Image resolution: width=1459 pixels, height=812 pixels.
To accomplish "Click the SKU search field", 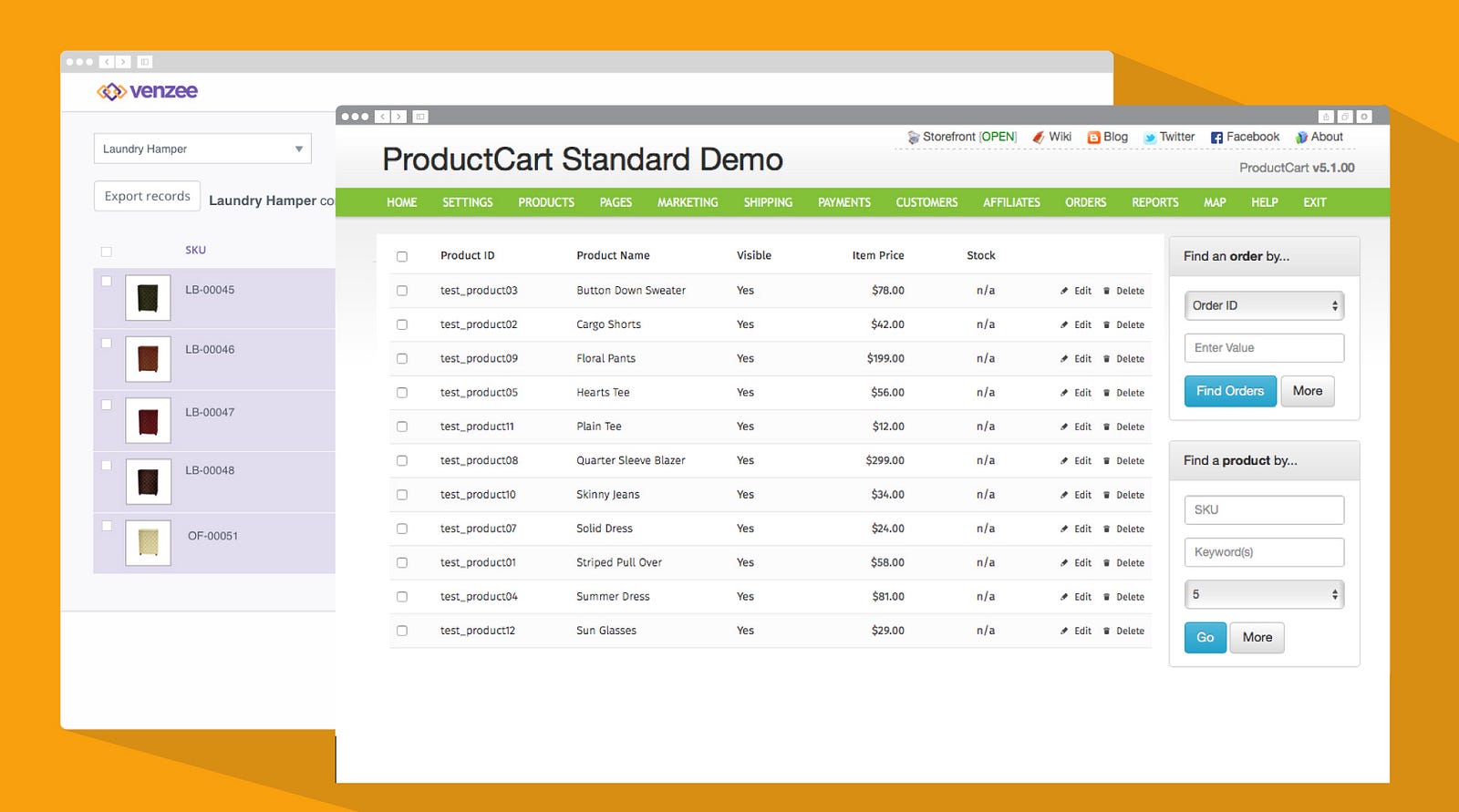I will pyautogui.click(x=1264, y=509).
